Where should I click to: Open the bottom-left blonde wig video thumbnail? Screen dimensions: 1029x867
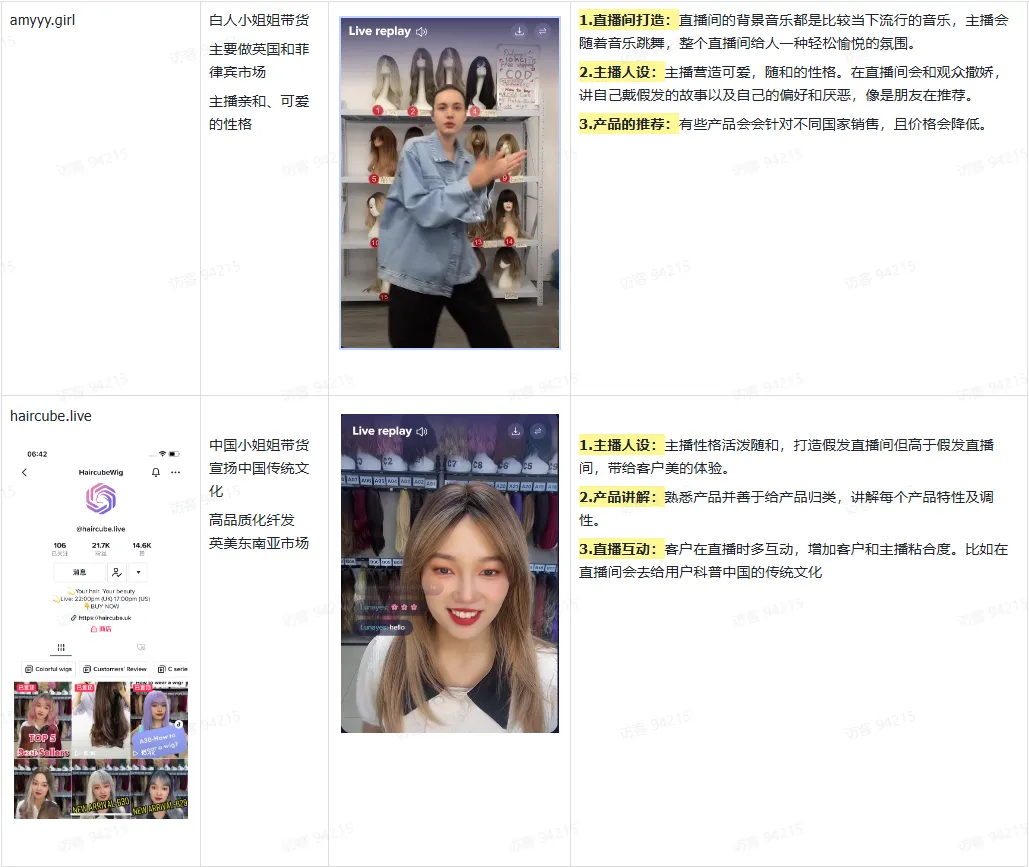coord(43,789)
